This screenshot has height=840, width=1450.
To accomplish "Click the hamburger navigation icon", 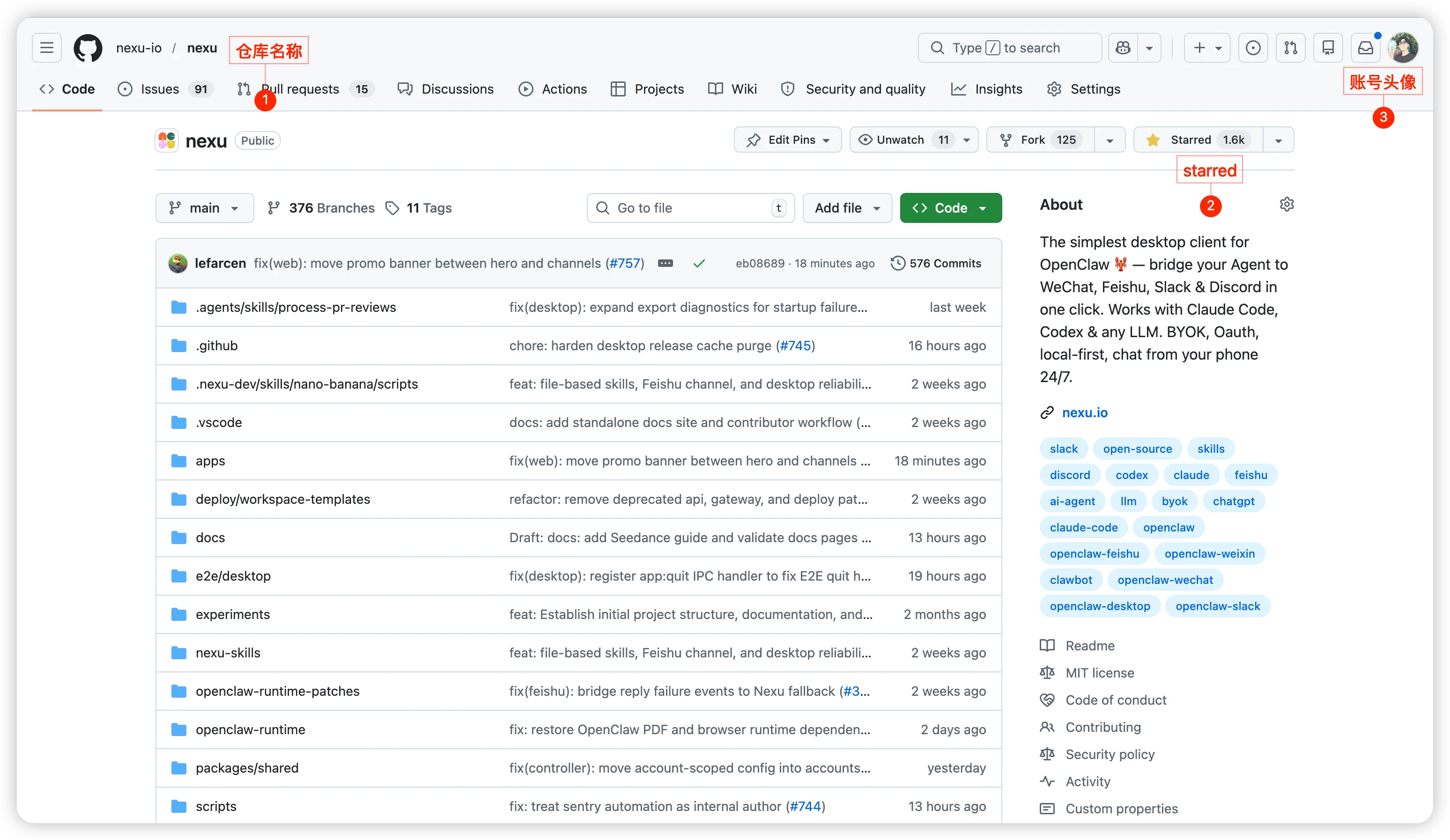I will [x=46, y=48].
